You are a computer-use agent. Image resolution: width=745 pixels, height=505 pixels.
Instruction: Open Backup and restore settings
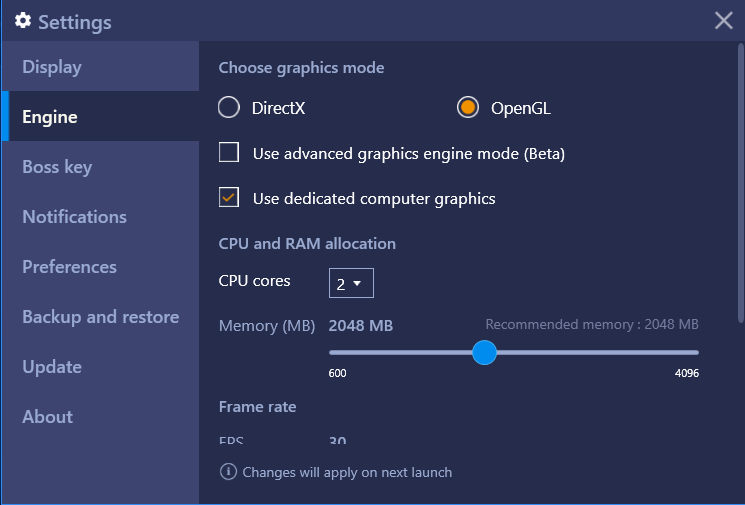(100, 316)
